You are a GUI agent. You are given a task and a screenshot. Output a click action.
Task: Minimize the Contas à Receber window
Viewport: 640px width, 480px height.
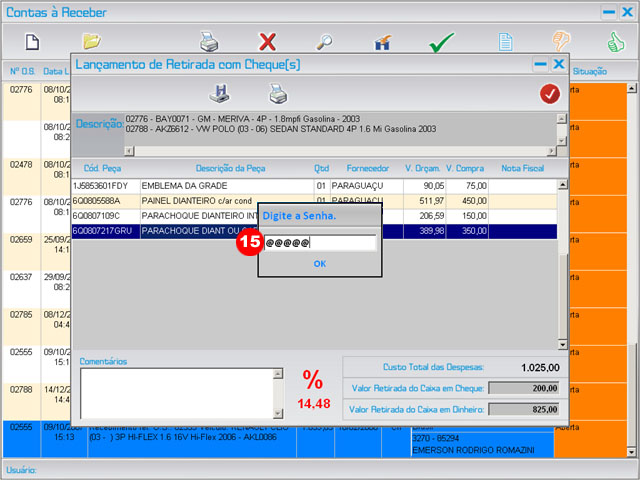609,12
